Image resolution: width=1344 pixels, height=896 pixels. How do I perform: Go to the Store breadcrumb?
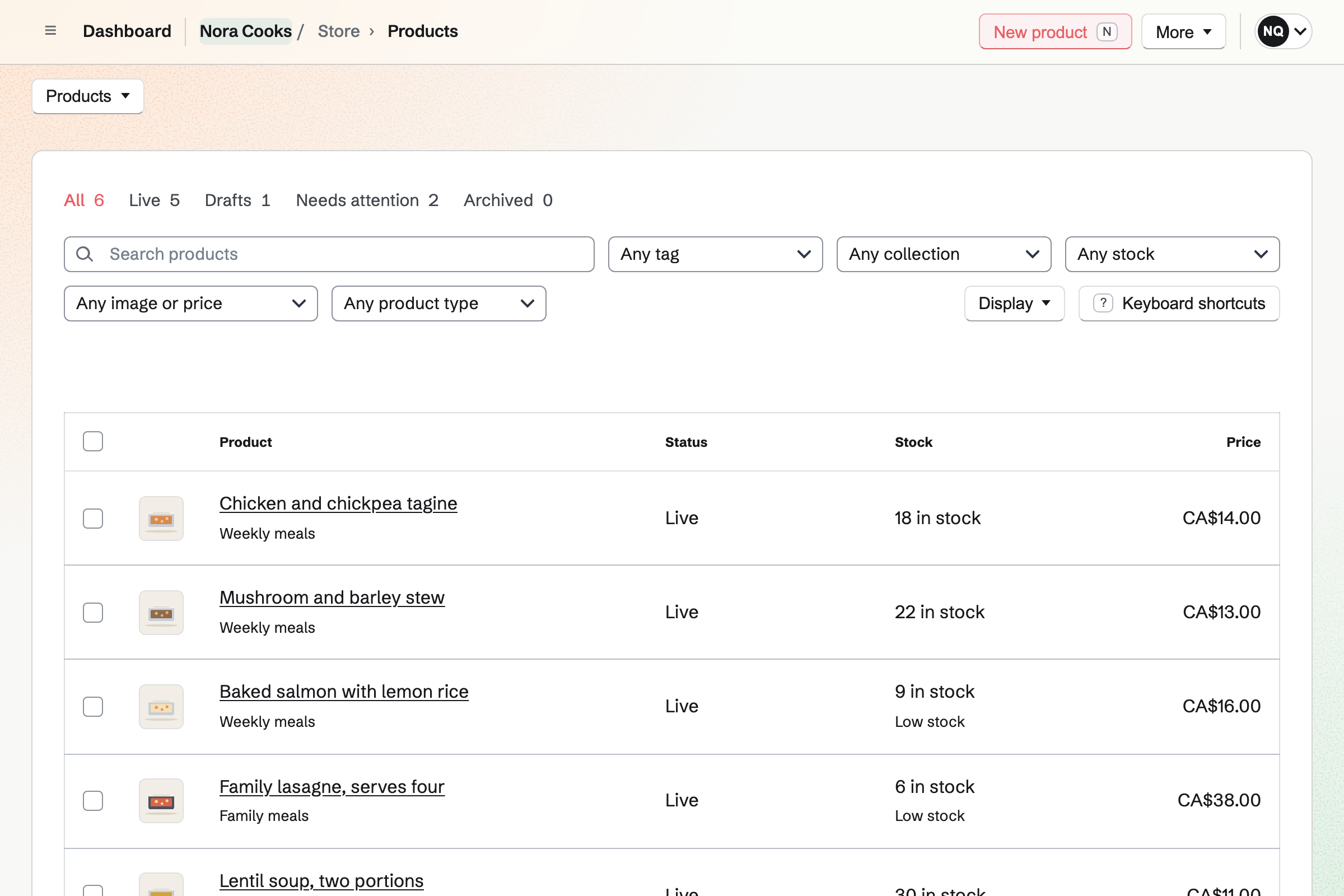click(x=338, y=31)
